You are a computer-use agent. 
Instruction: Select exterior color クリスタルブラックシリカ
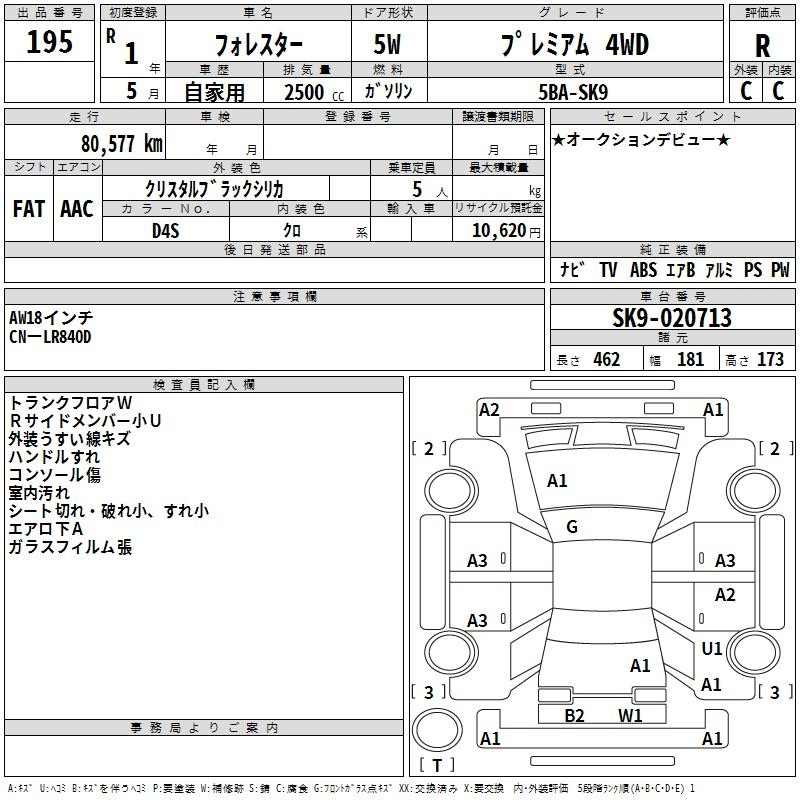click(x=214, y=189)
